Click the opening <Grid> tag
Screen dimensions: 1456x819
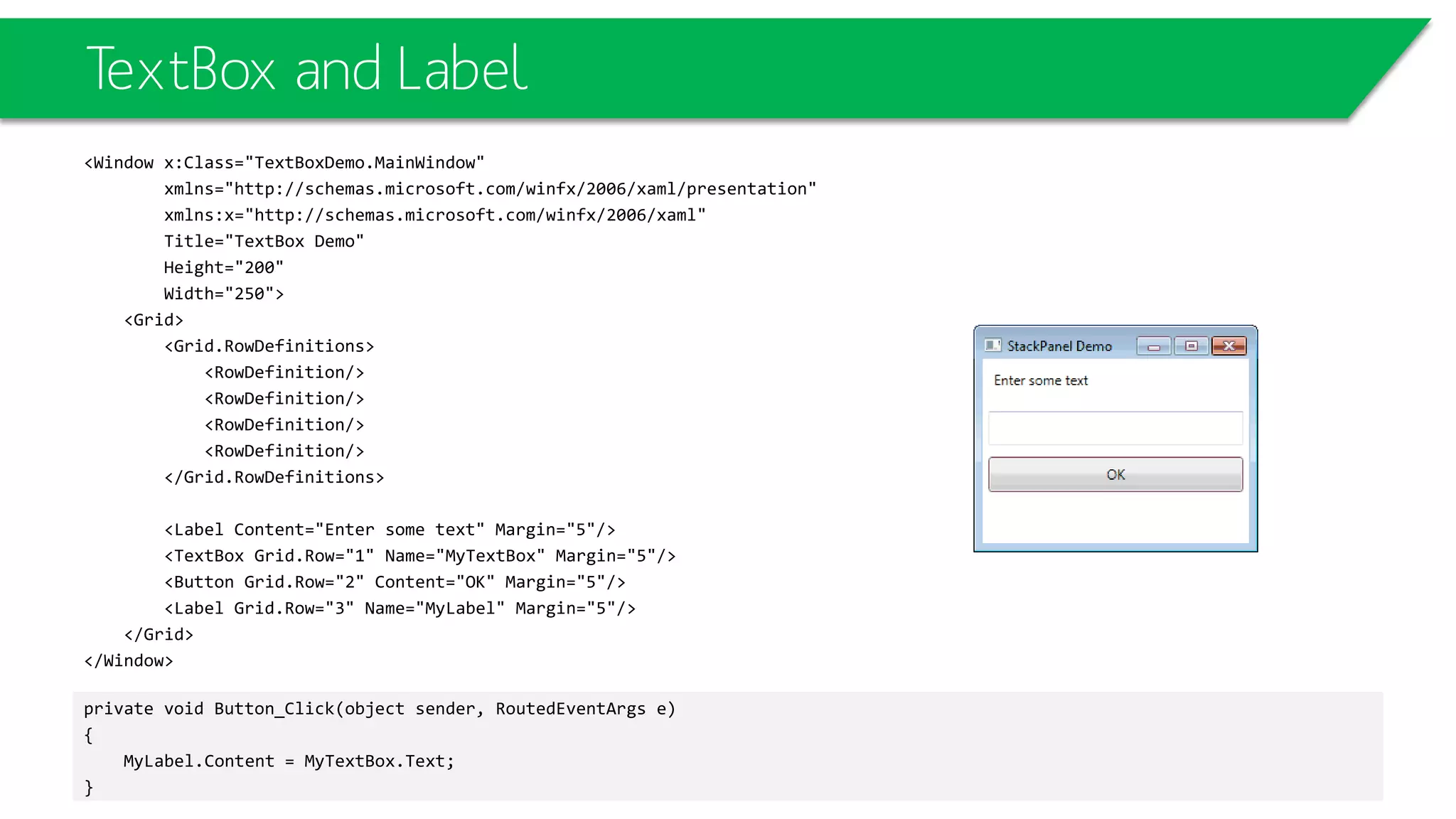point(154,320)
